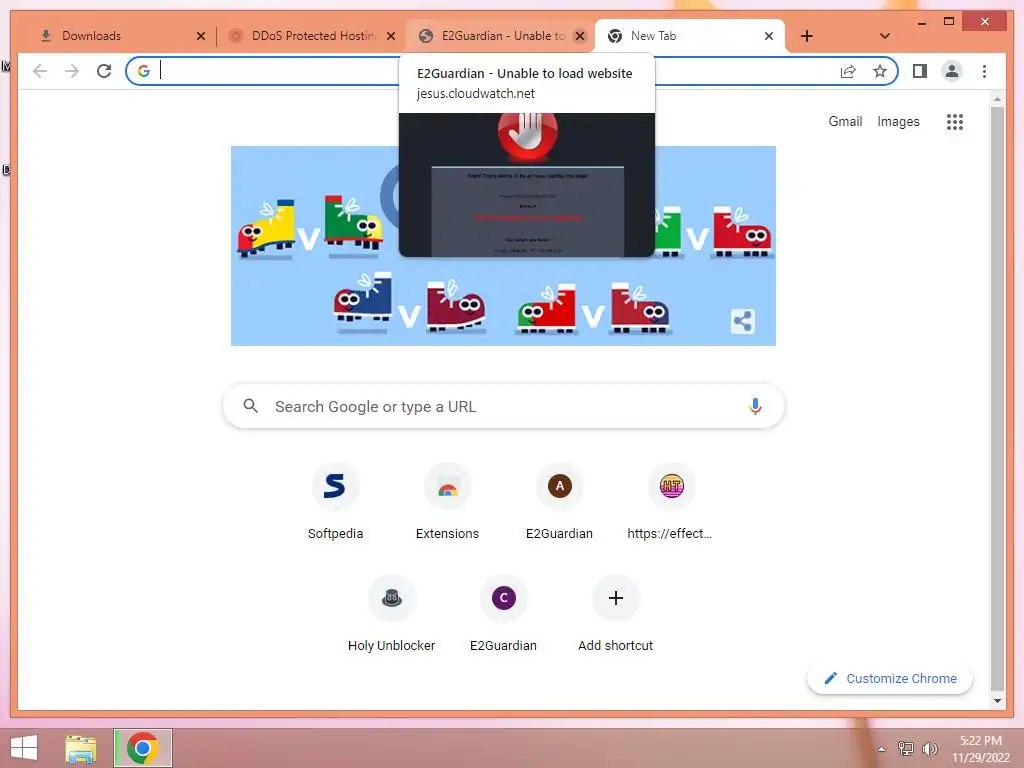Open the Google apps grid
This screenshot has height=768, width=1024.
(955, 121)
